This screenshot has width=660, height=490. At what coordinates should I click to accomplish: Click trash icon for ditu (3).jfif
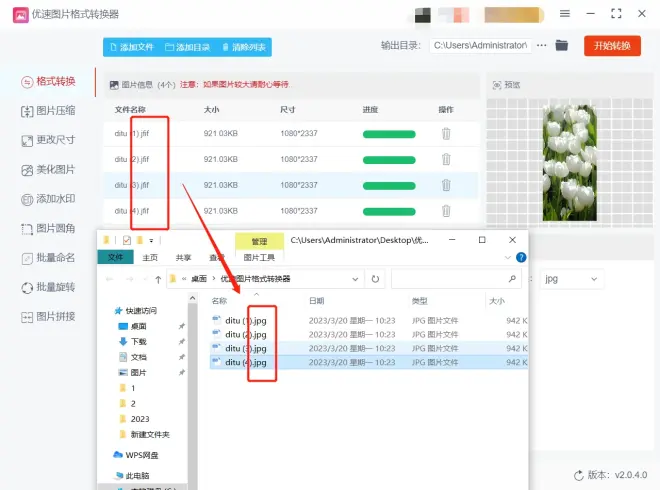coord(446,185)
